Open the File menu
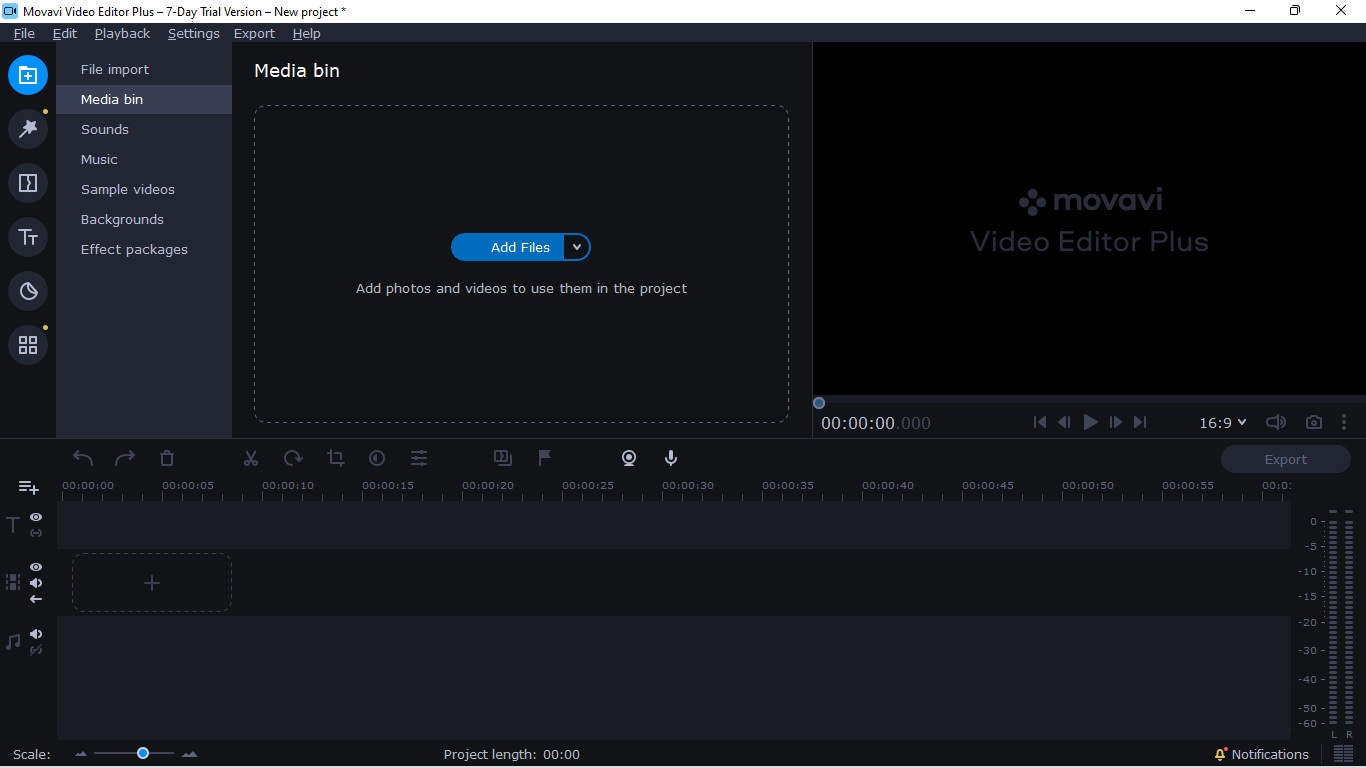Screen dimensions: 1366x768 click(x=24, y=33)
